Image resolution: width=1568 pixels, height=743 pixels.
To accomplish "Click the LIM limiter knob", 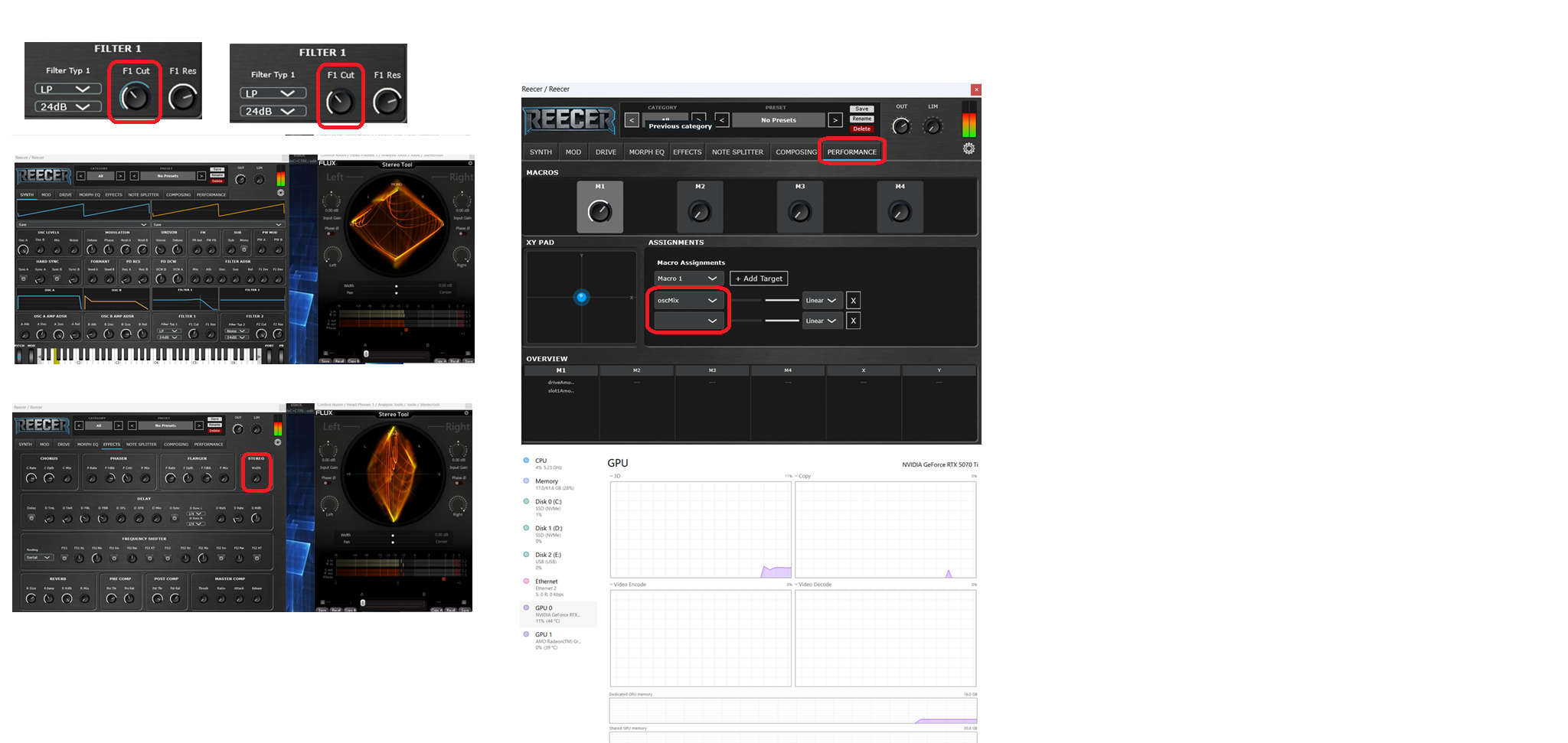I will point(933,126).
